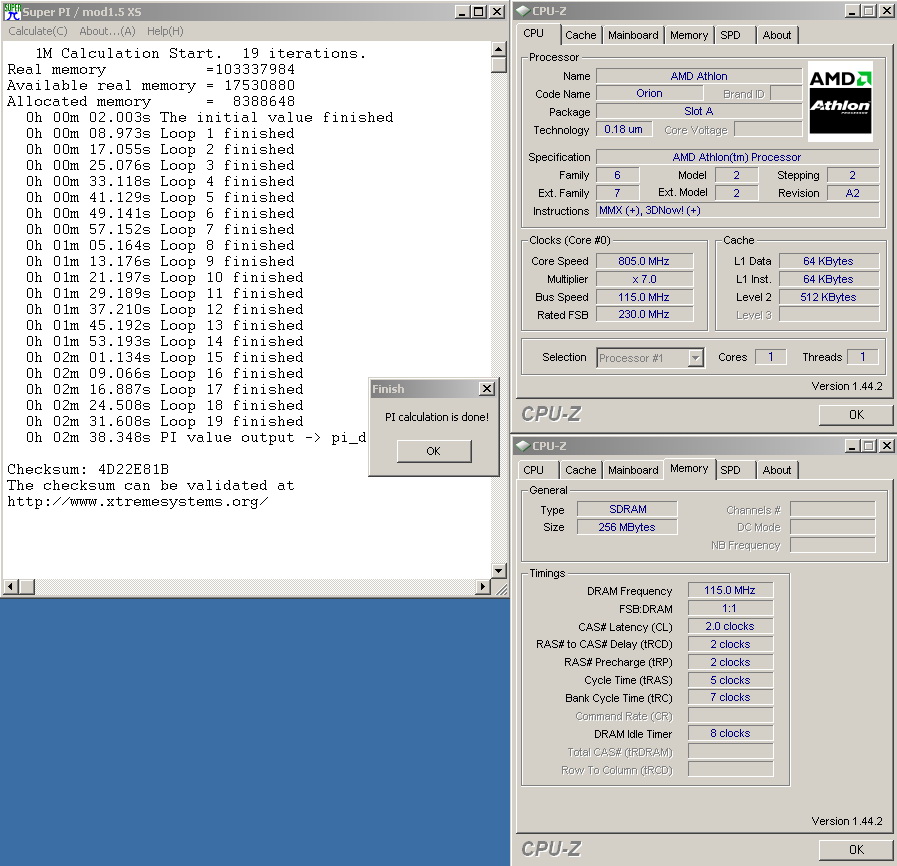The height and width of the screenshot is (866, 897).
Task: Click the Instructions field MMX (+), 3DNow! (+)
Action: [x=737, y=210]
